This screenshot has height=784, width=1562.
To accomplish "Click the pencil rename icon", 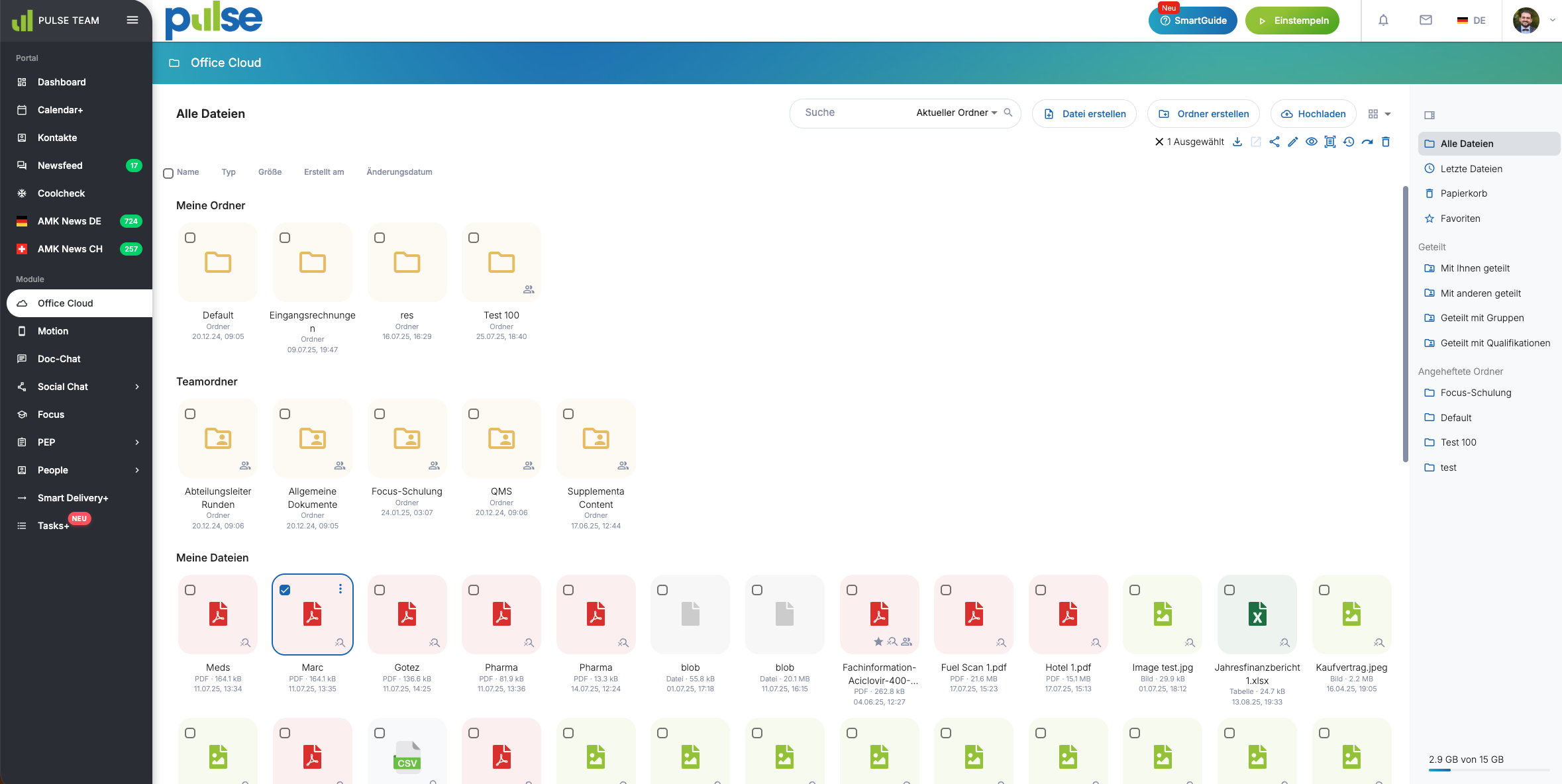I will 1292,142.
